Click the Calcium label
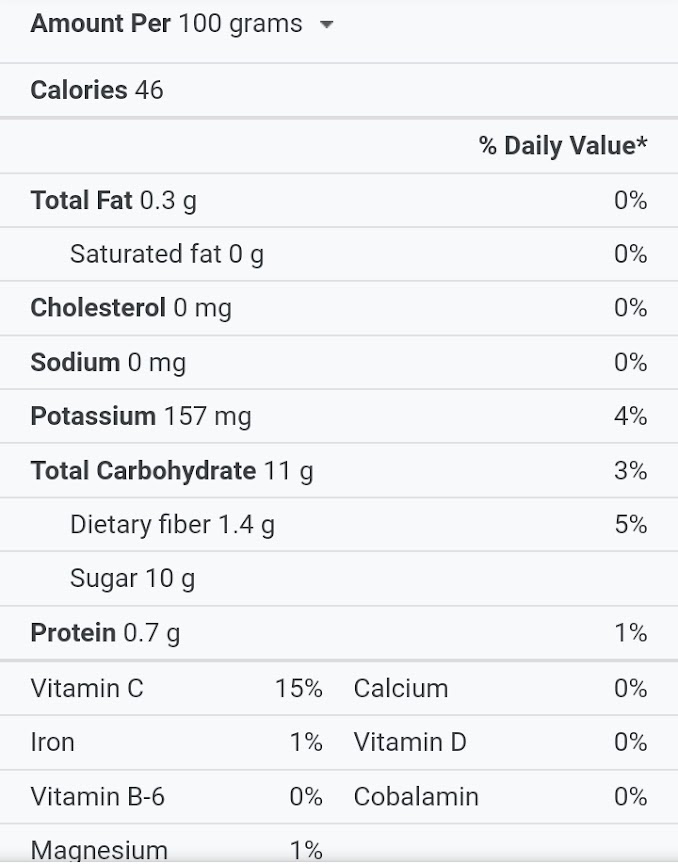 coord(401,688)
